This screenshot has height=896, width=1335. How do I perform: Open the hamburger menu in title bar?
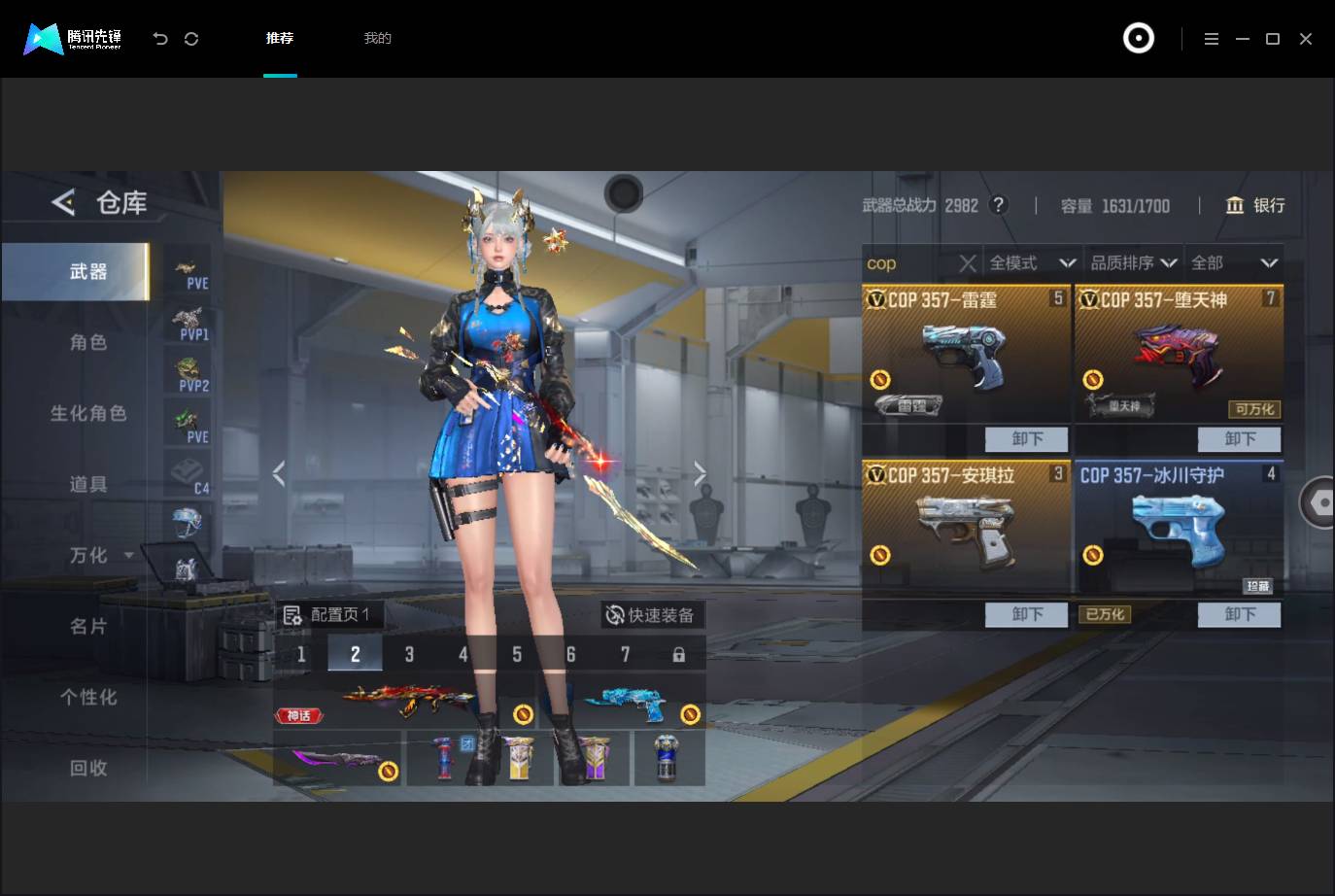pyautogui.click(x=1212, y=39)
